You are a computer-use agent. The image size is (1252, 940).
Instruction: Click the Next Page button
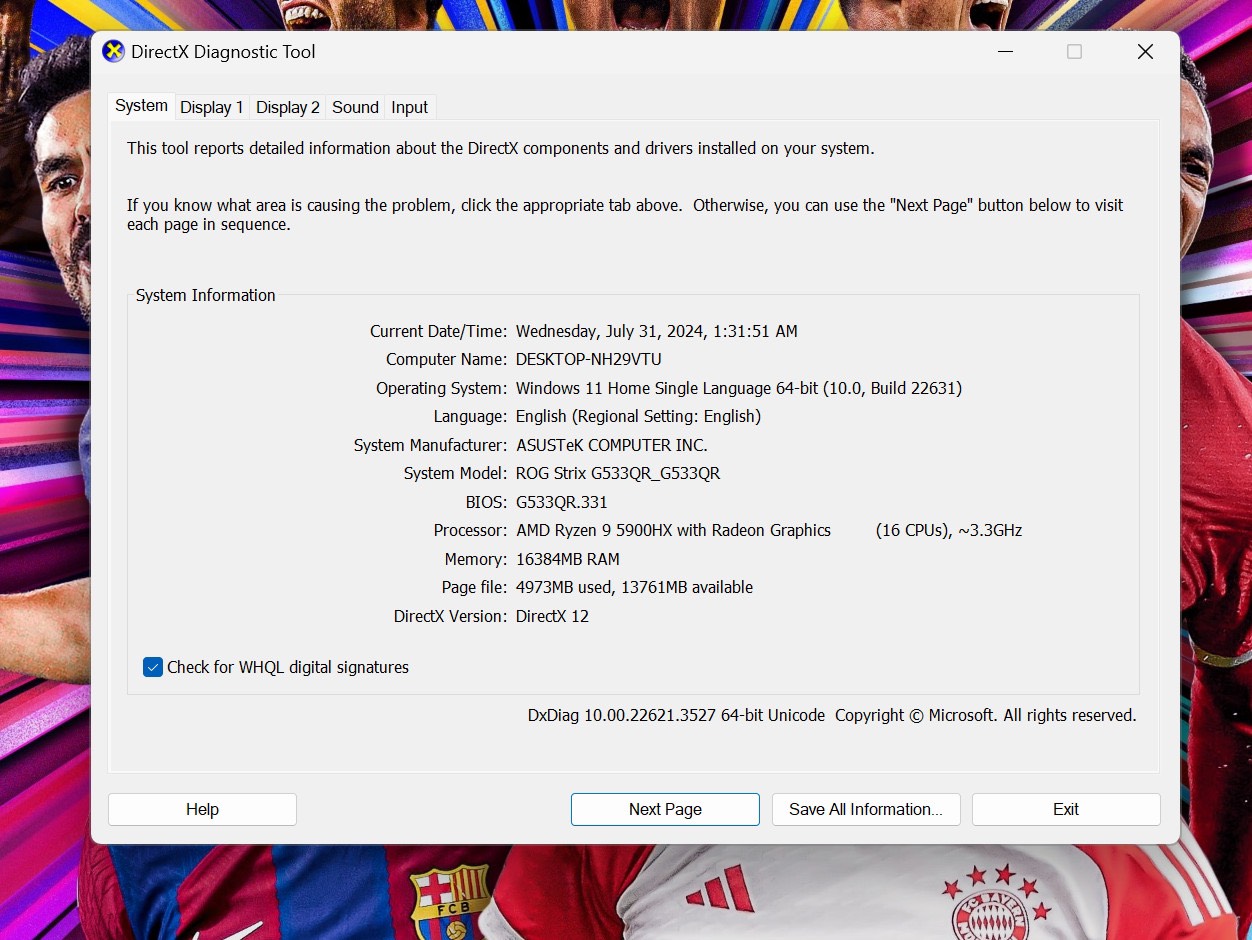(665, 809)
